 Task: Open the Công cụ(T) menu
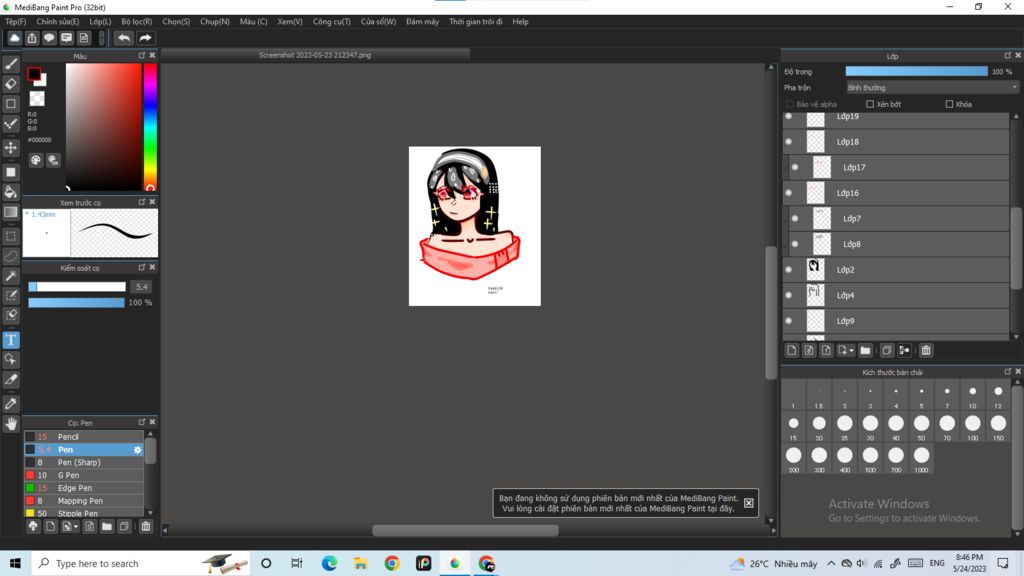[x=332, y=21]
